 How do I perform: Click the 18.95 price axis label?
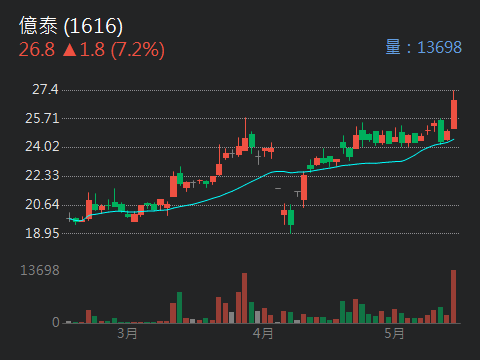tap(42, 233)
